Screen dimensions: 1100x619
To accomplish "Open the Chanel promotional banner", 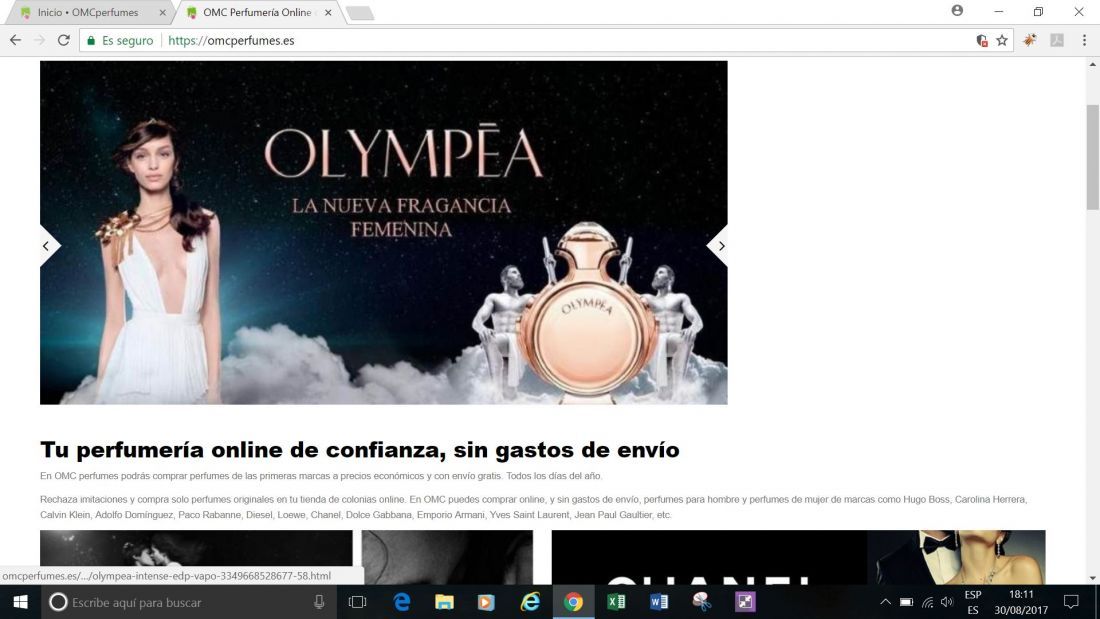I will 798,557.
